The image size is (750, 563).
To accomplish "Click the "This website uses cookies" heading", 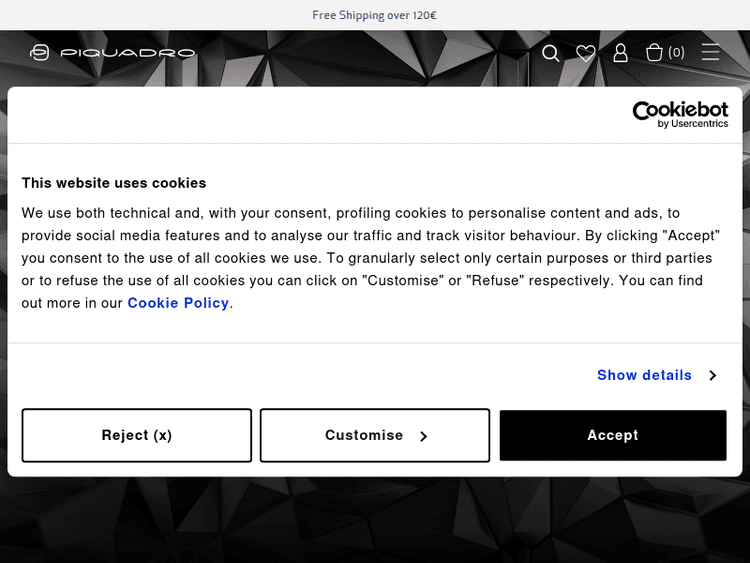I will [x=114, y=183].
